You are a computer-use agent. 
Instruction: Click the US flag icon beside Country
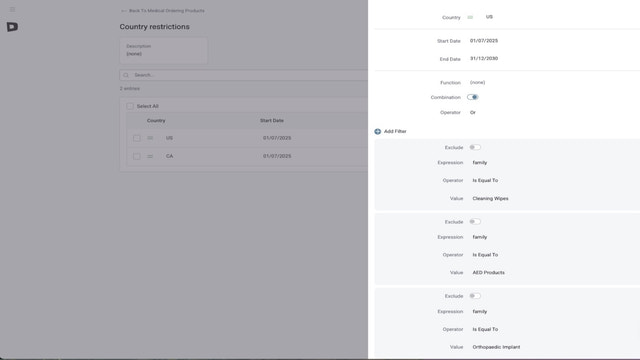tap(470, 17)
